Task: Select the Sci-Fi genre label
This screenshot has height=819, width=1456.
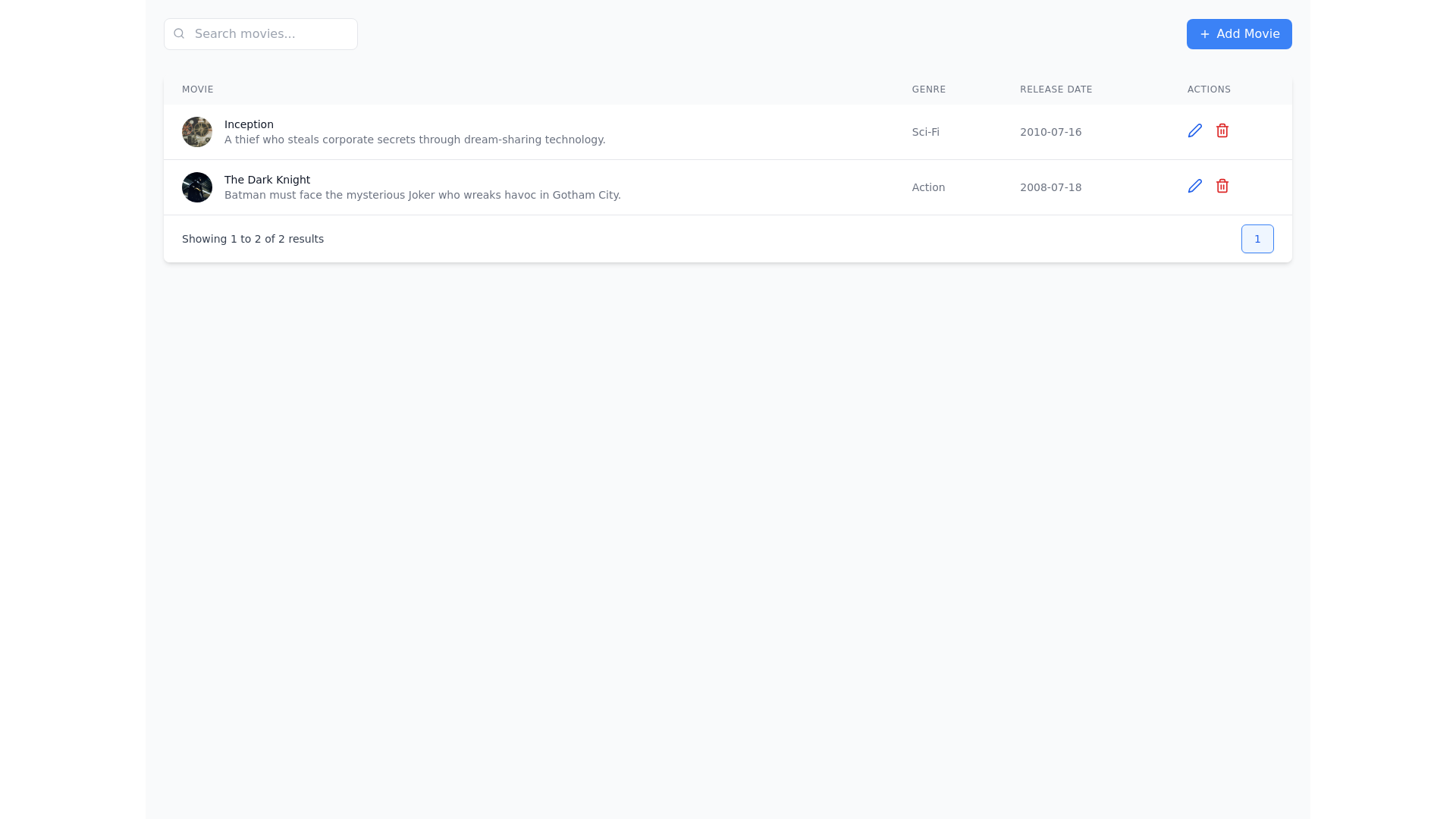Action: click(x=925, y=132)
